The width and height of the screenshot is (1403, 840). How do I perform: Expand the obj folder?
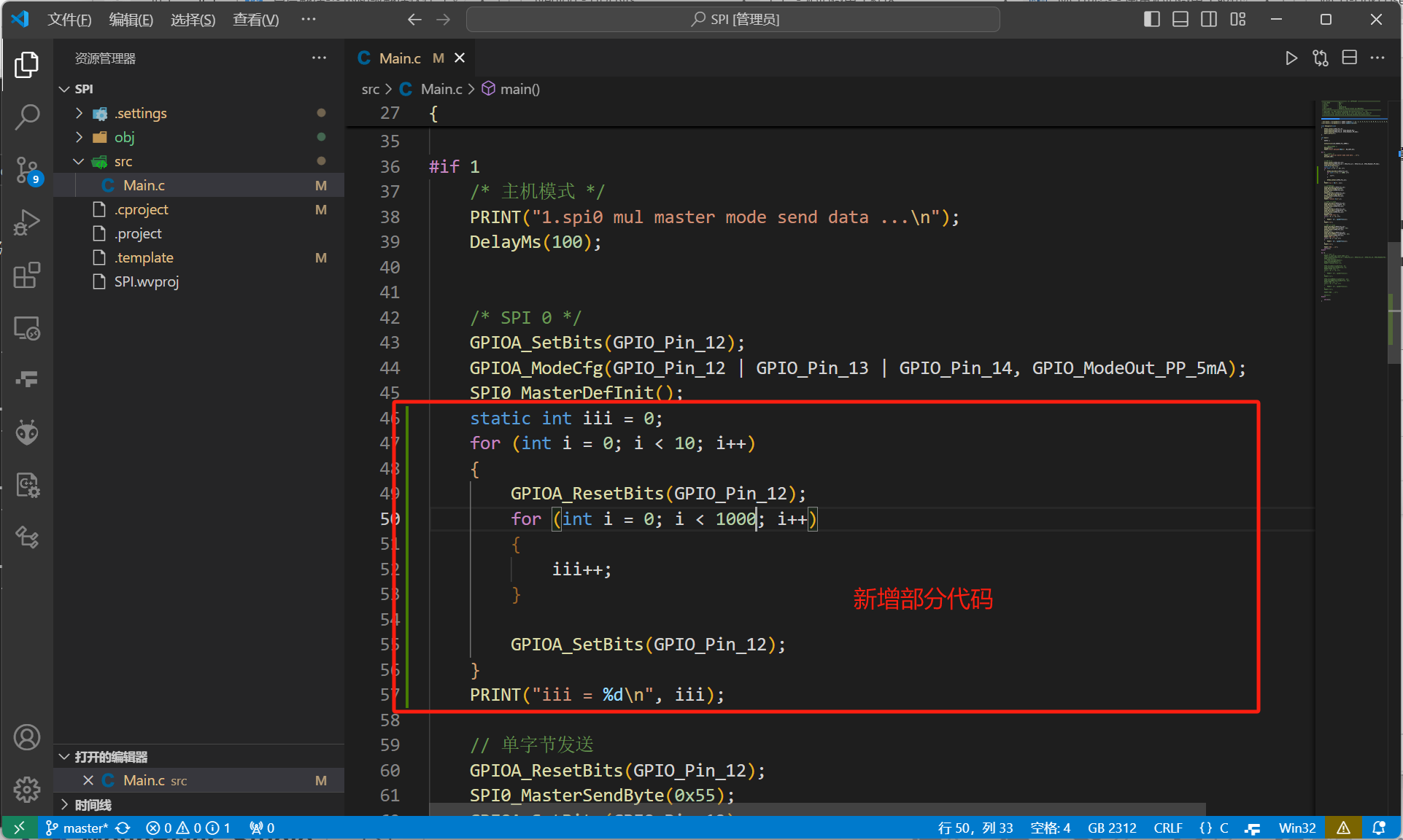click(x=79, y=137)
